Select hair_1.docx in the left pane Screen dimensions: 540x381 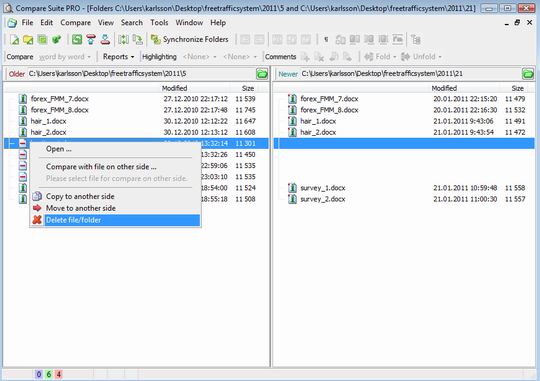48,121
